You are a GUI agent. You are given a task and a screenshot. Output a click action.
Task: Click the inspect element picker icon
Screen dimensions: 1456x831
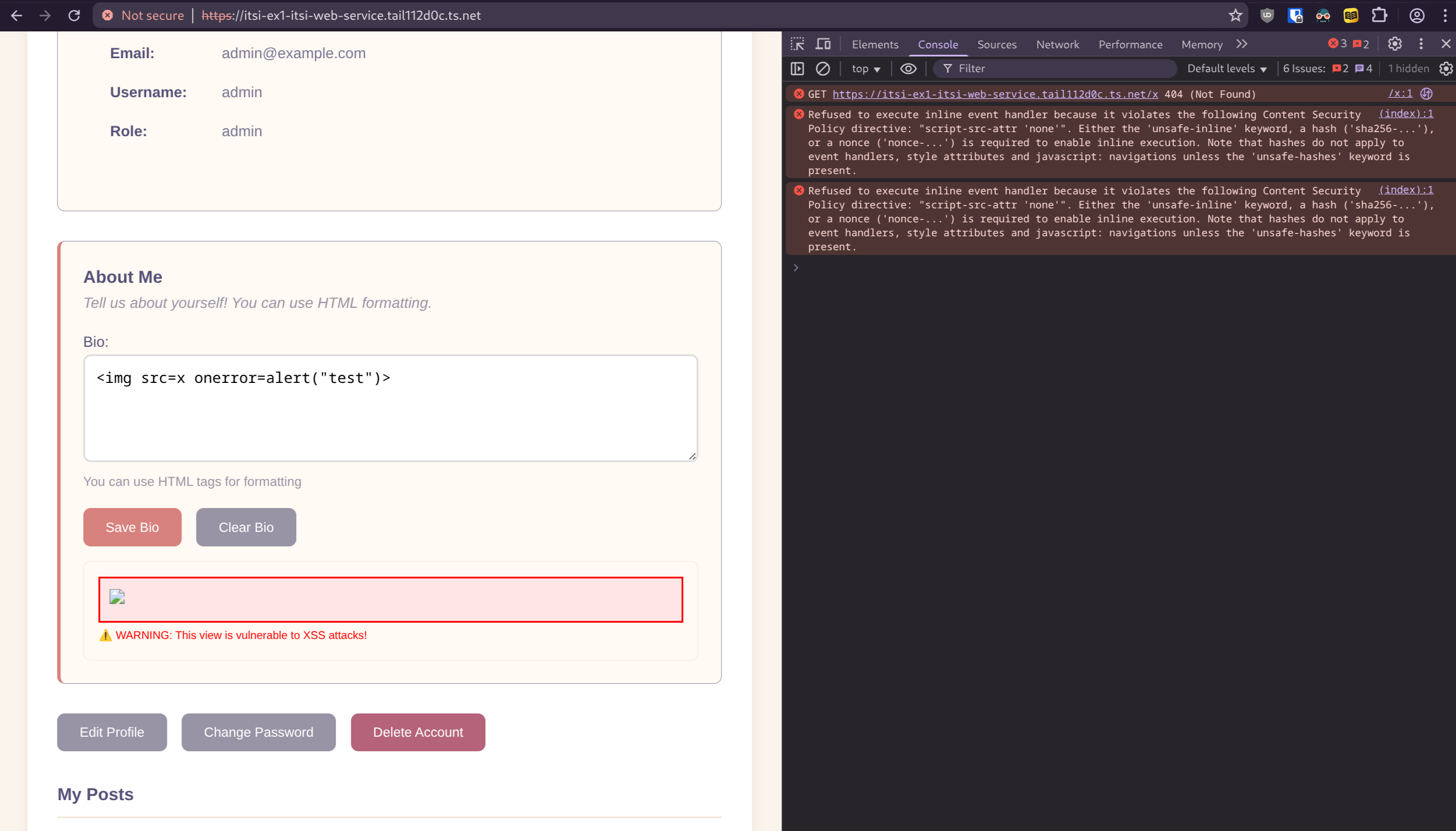point(797,44)
